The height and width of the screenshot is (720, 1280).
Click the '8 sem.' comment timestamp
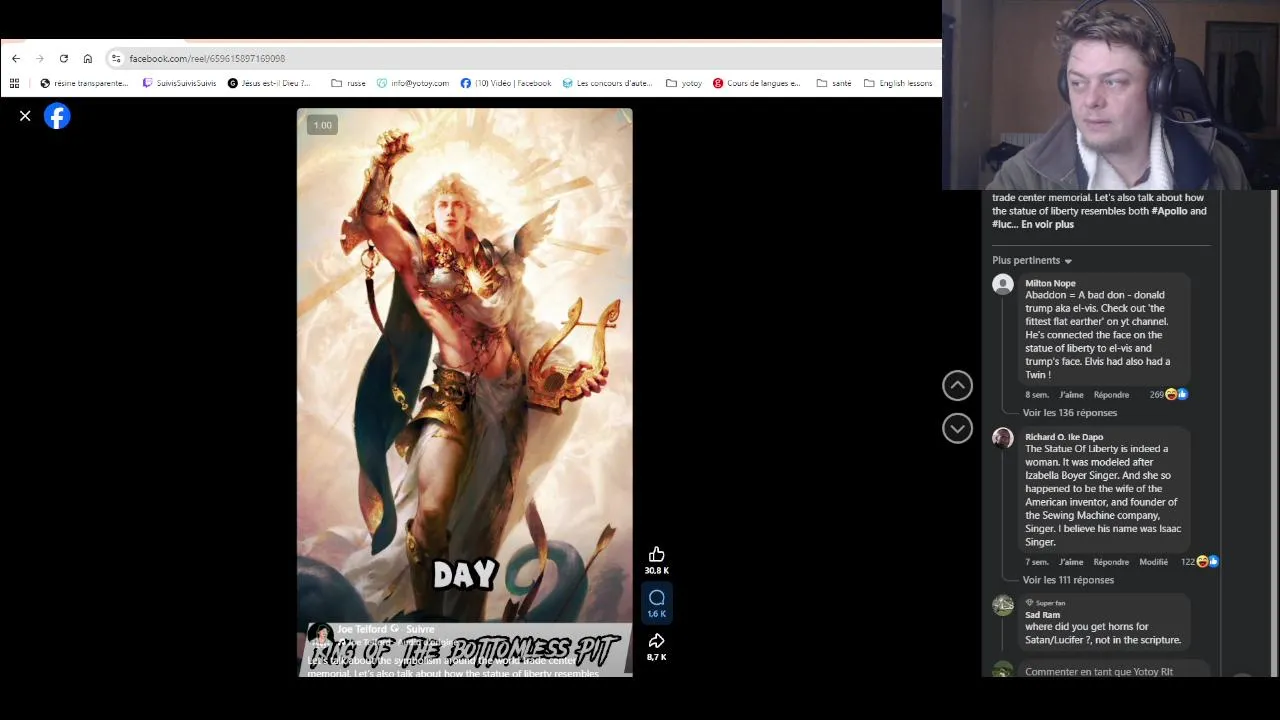coord(1036,395)
